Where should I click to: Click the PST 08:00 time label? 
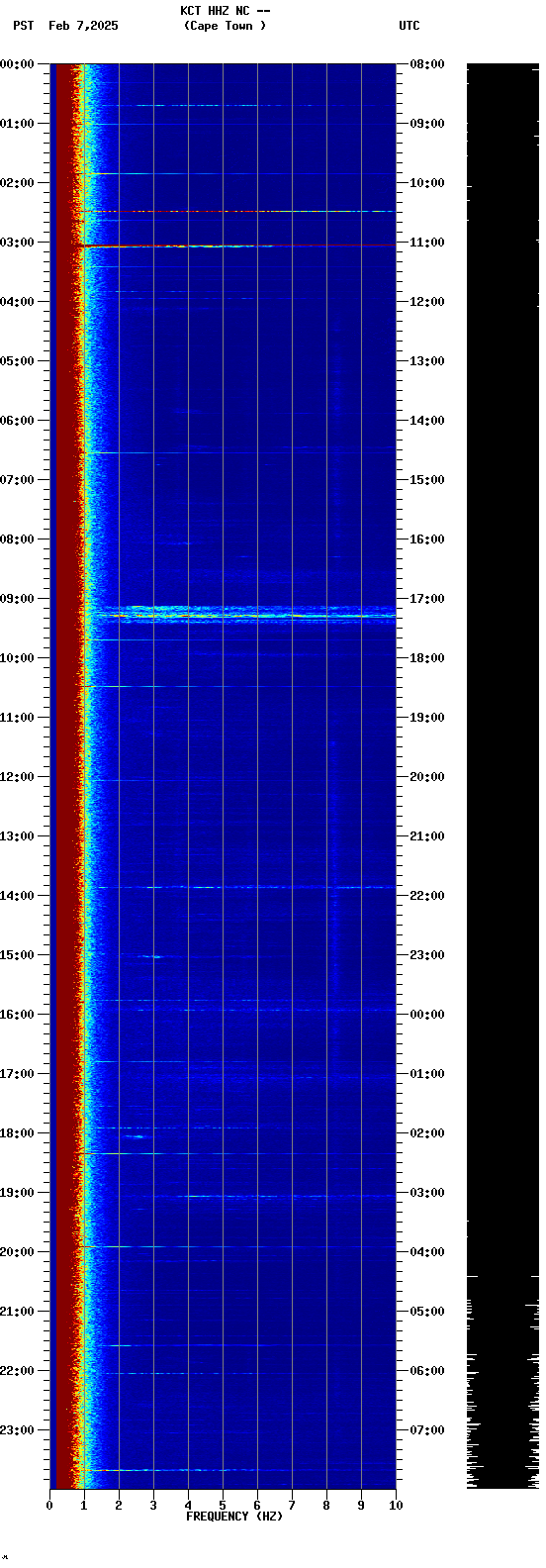click(17, 539)
